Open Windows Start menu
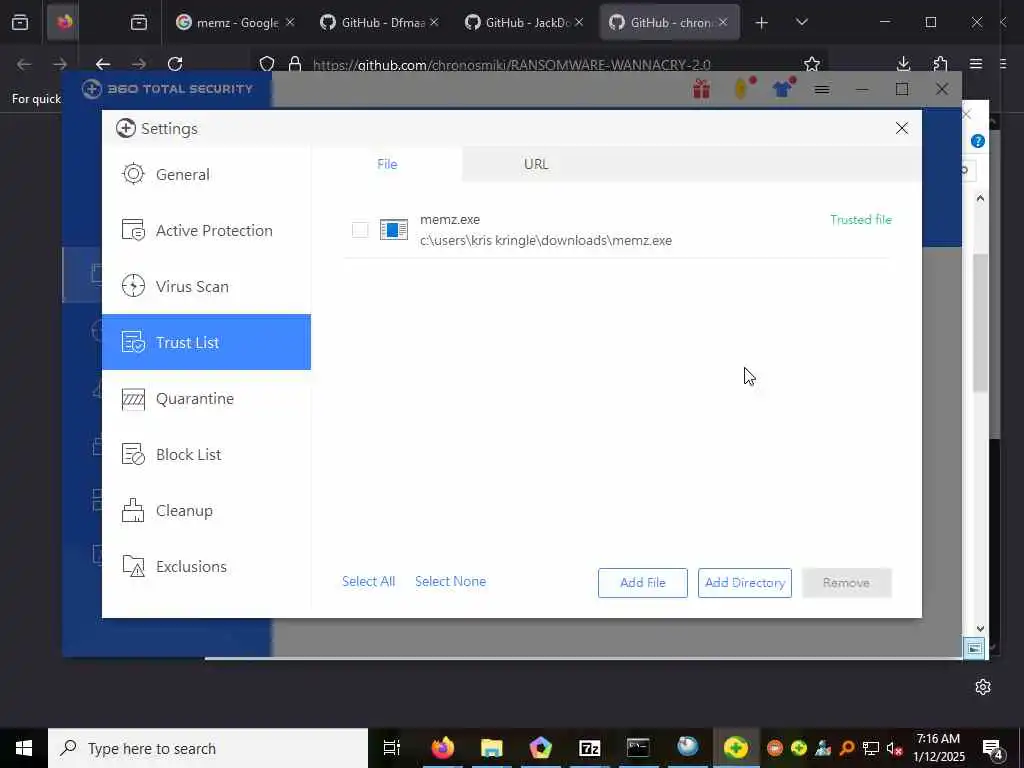Image resolution: width=1024 pixels, height=768 pixels. click(x=24, y=748)
